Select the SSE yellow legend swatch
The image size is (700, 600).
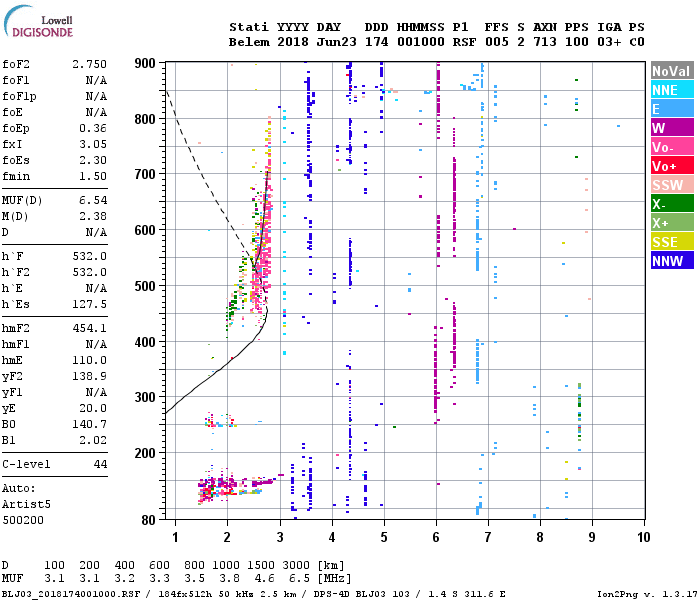[x=672, y=242]
